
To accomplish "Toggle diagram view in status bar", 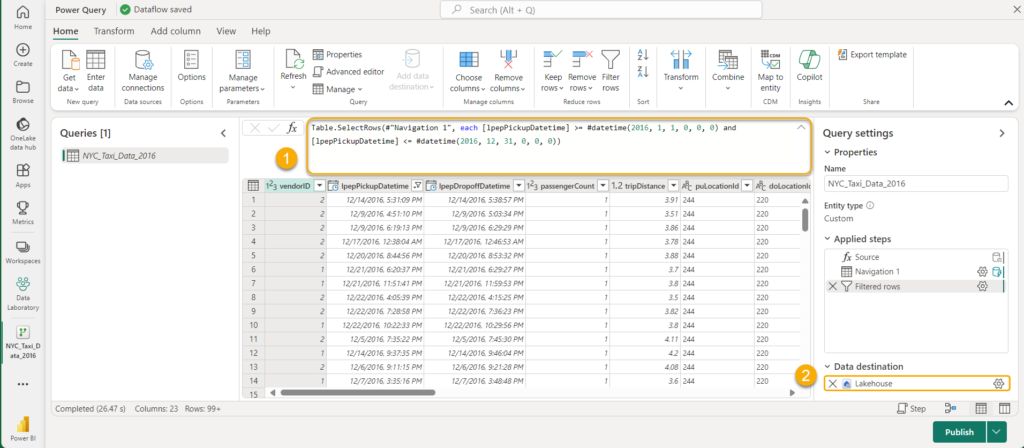I will [x=949, y=409].
